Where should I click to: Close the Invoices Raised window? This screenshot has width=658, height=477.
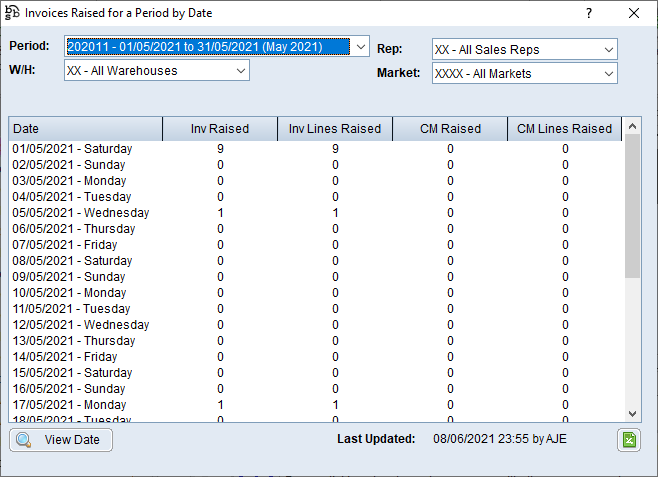633,13
